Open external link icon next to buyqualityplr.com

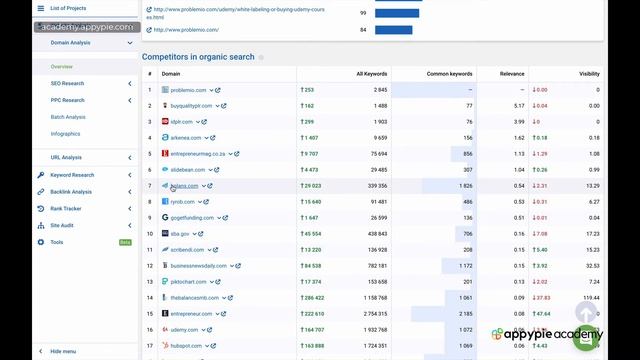pyautogui.click(x=224, y=106)
